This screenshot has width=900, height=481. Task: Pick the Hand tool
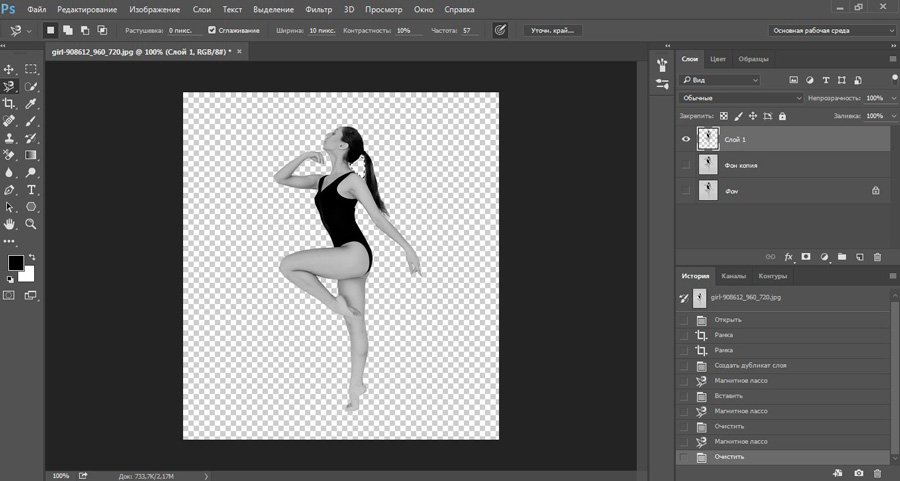[10, 224]
